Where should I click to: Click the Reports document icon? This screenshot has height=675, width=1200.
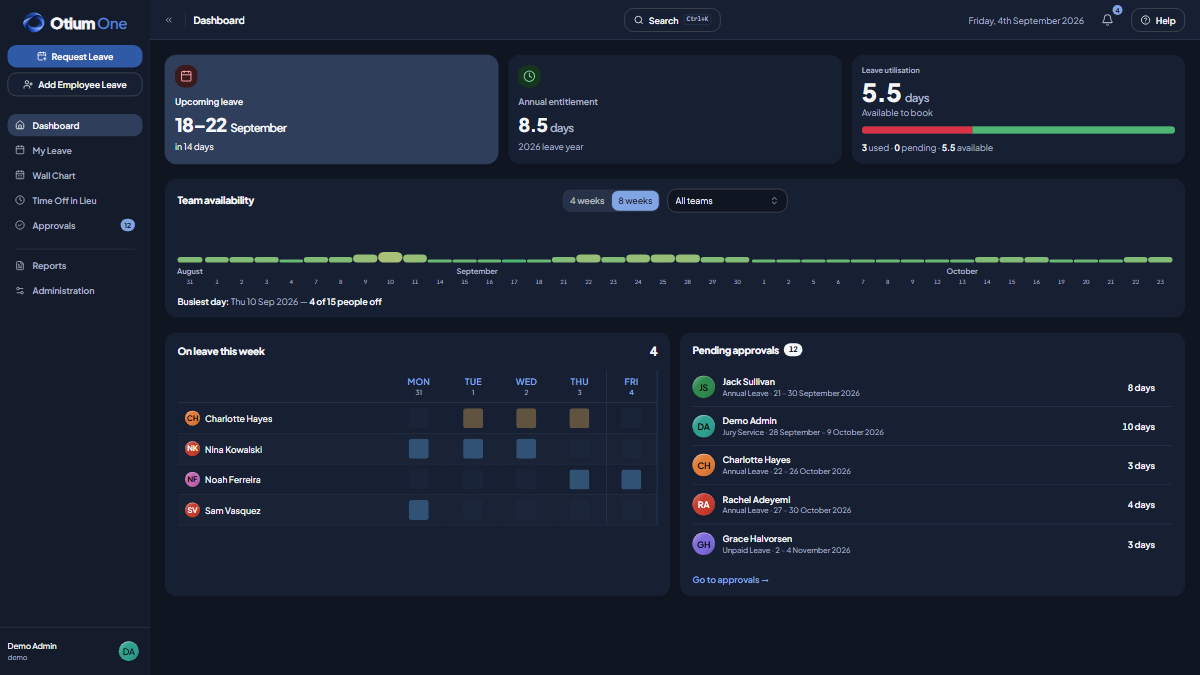click(20, 266)
